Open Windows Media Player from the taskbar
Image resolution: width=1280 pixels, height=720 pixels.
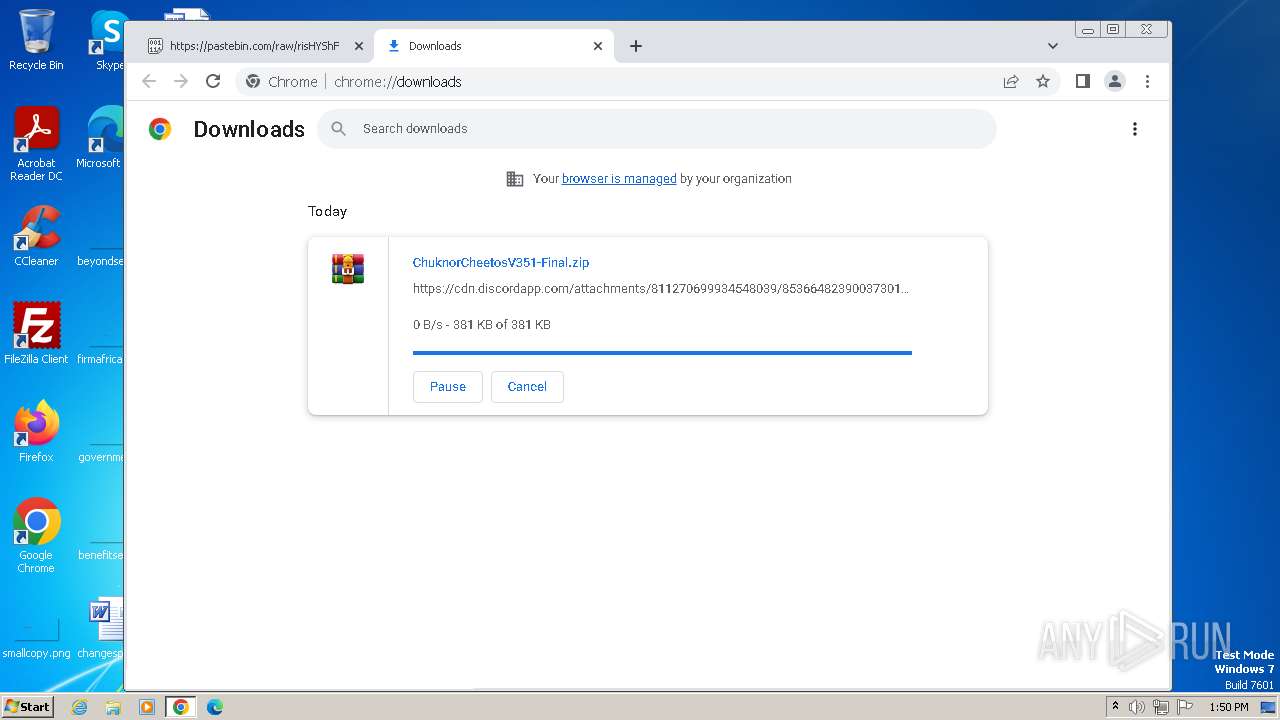coord(147,707)
